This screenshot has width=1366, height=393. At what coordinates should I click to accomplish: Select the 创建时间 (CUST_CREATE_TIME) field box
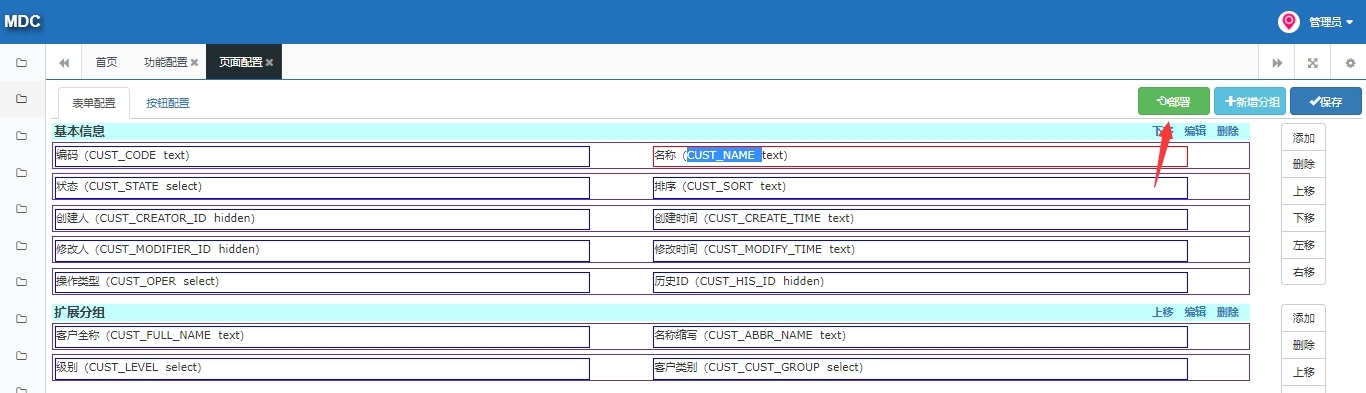(920, 219)
